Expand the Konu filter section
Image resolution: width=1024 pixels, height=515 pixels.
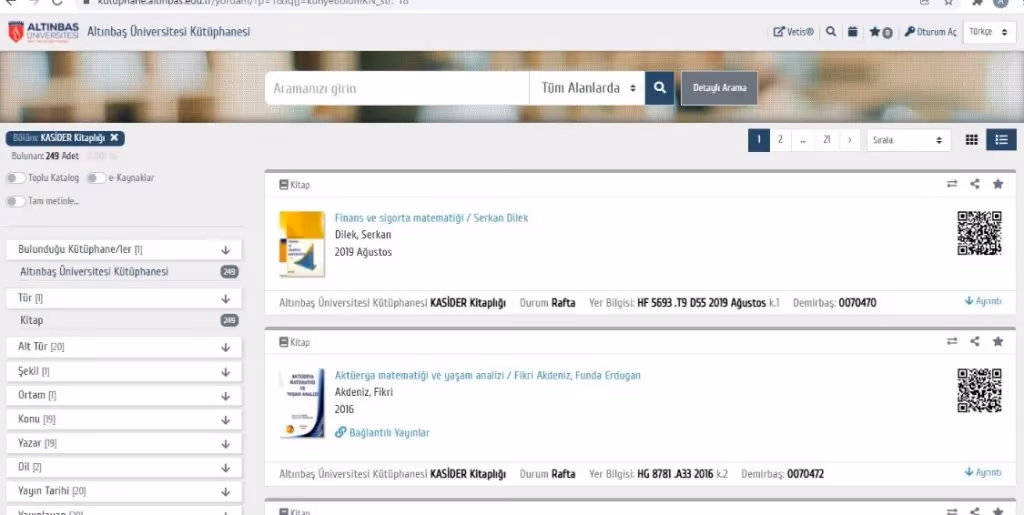click(x=124, y=419)
